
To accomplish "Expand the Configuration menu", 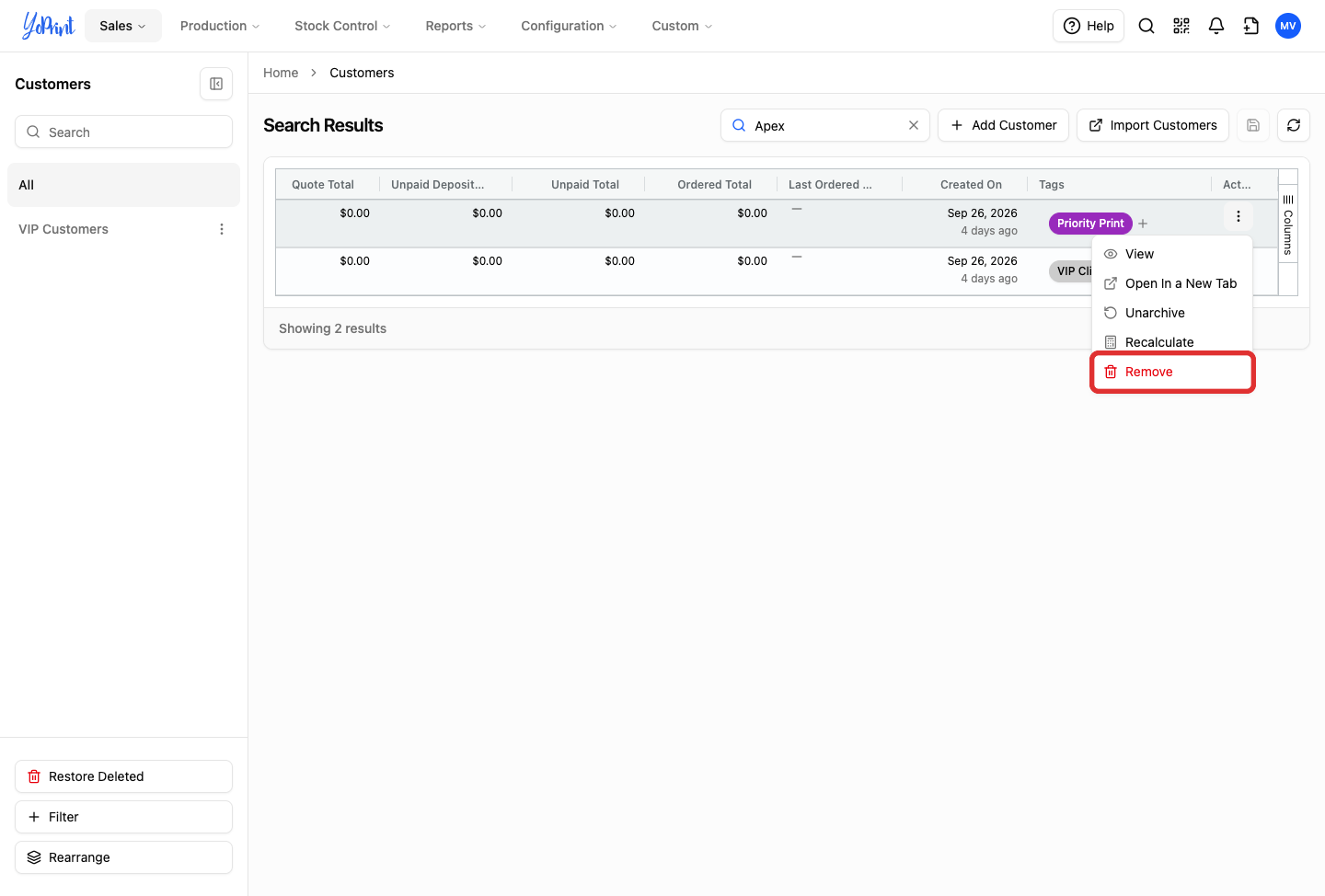I will point(569,26).
